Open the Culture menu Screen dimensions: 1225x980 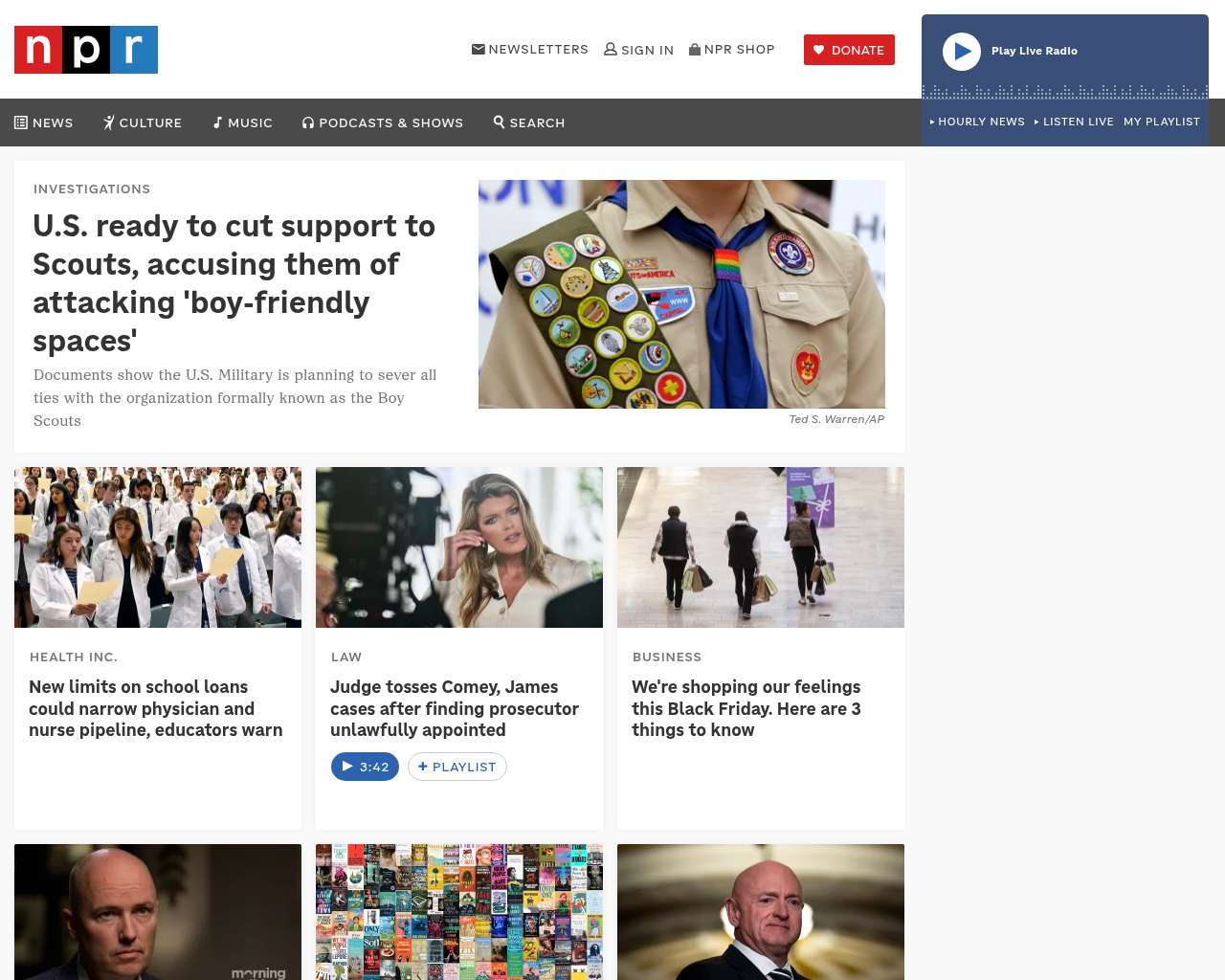tap(143, 122)
